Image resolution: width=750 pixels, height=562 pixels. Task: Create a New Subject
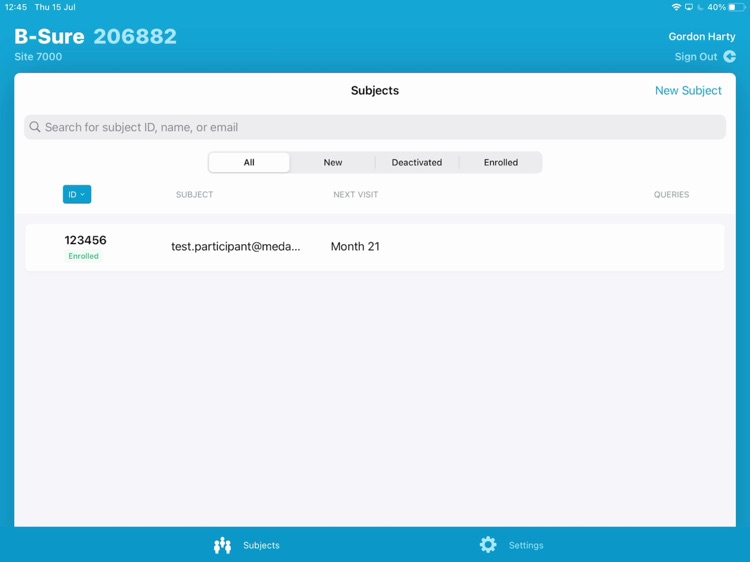[688, 90]
